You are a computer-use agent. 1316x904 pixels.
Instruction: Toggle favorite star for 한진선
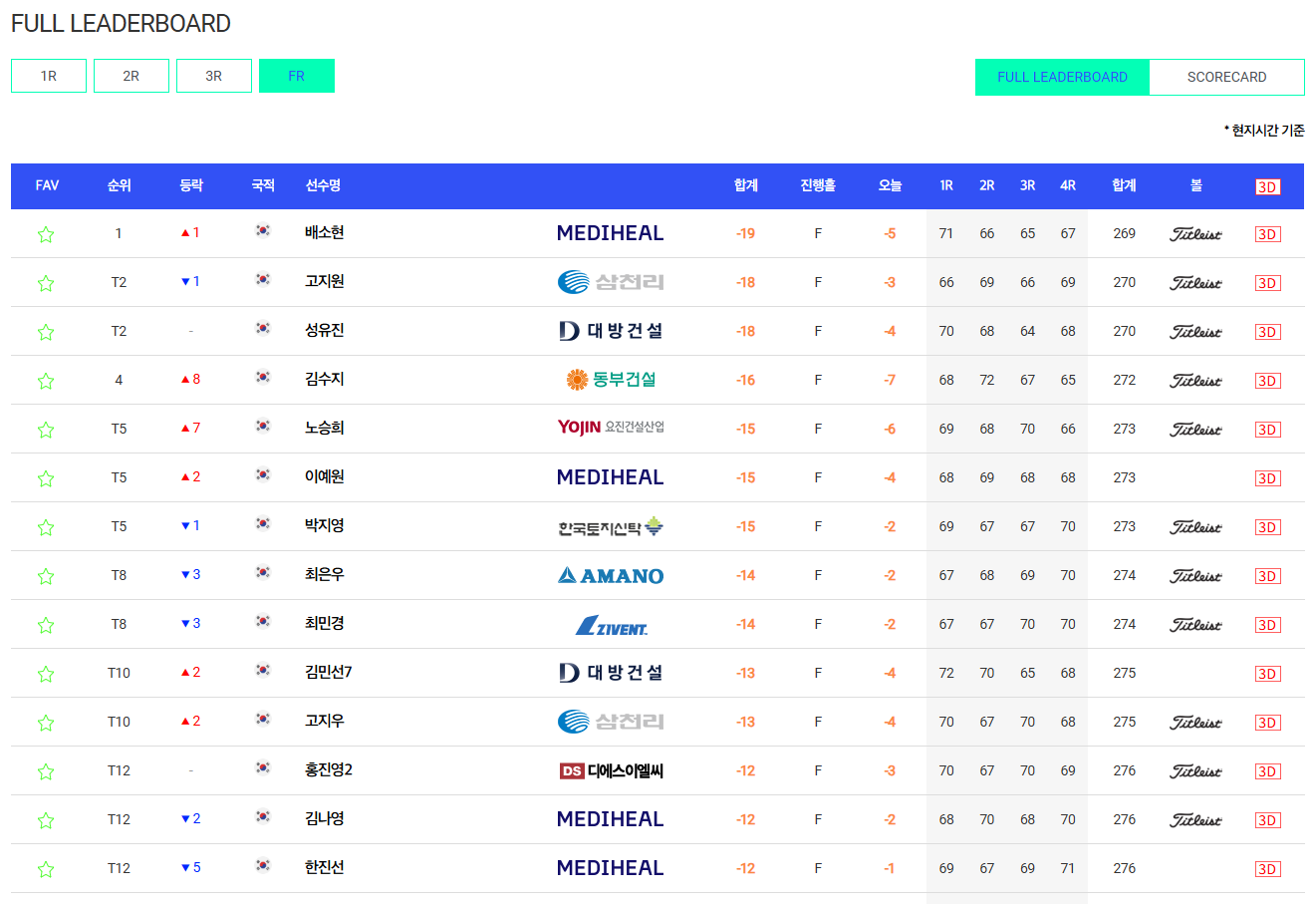tap(46, 869)
